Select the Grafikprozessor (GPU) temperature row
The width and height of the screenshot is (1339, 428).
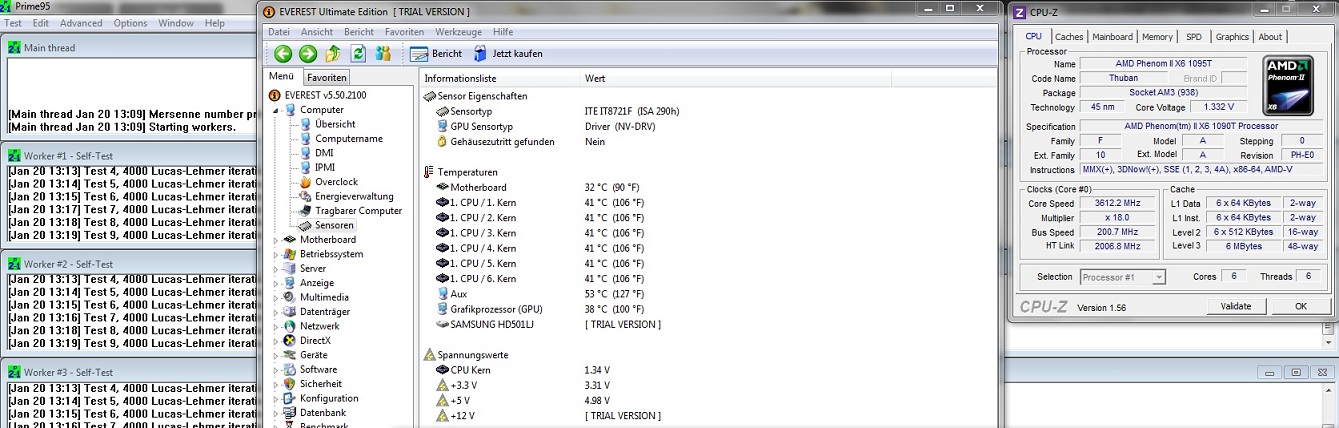pyautogui.click(x=708, y=309)
